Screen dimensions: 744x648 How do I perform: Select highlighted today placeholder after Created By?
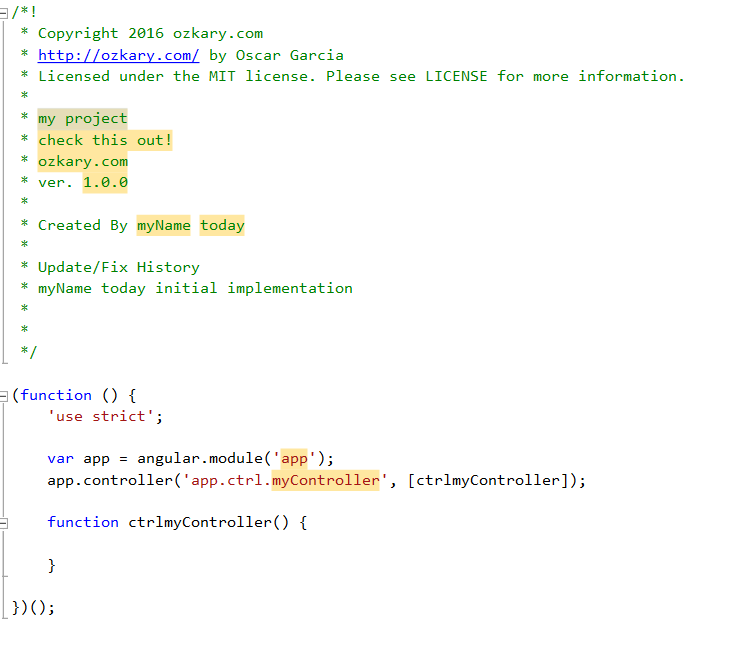click(x=222, y=225)
